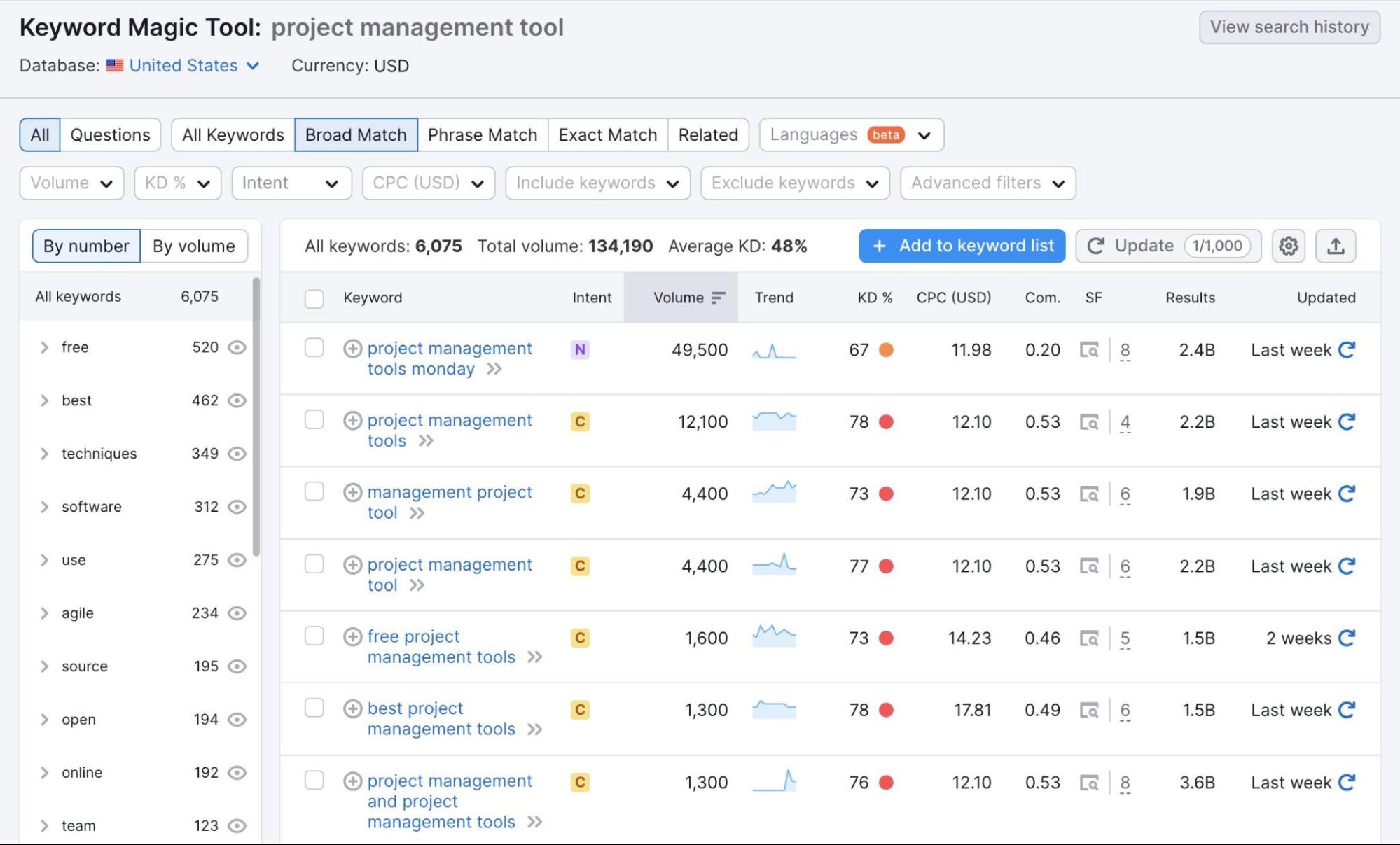
Task: Refresh 'free project management tools' row data
Action: [1345, 638]
